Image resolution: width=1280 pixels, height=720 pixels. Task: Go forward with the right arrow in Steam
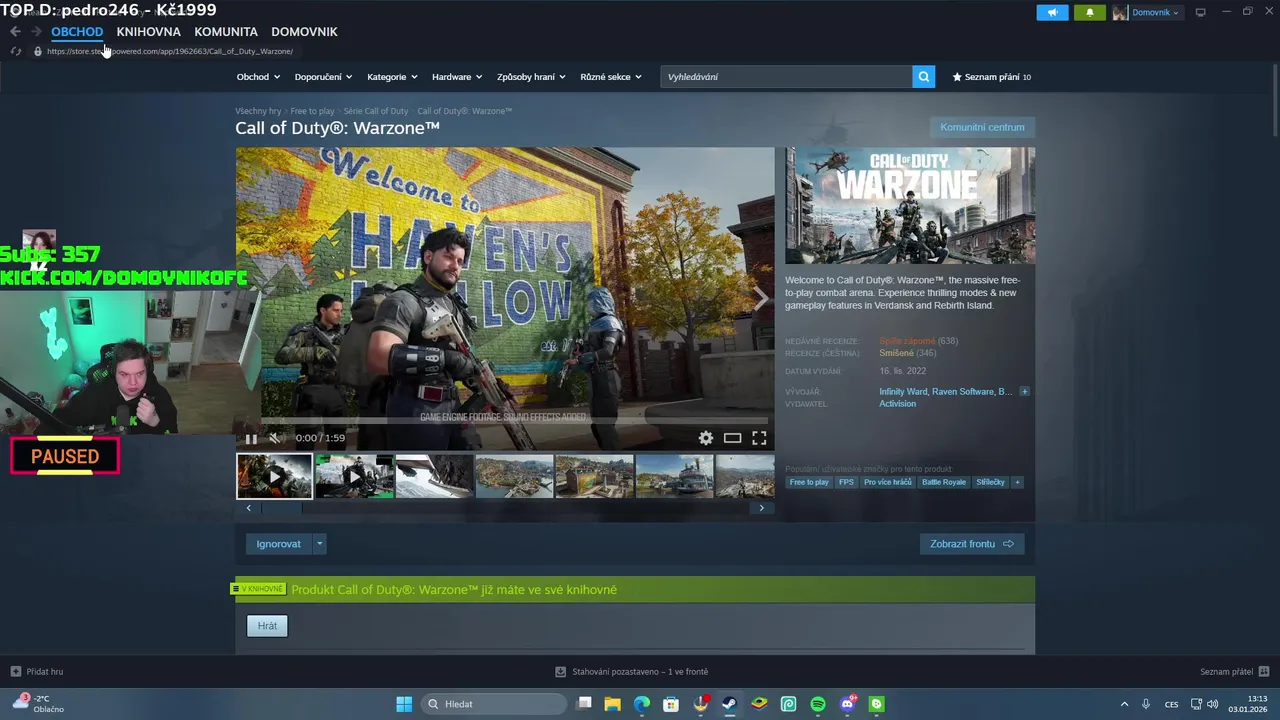pos(36,32)
